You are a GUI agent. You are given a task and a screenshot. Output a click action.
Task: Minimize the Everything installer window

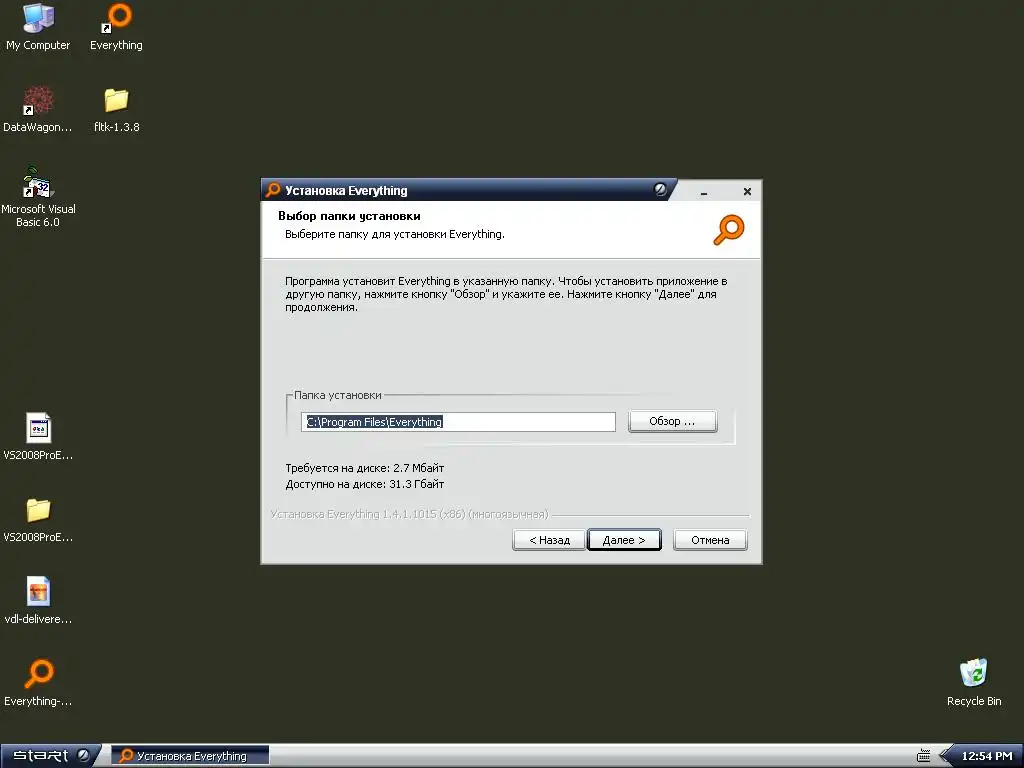pyautogui.click(x=704, y=191)
